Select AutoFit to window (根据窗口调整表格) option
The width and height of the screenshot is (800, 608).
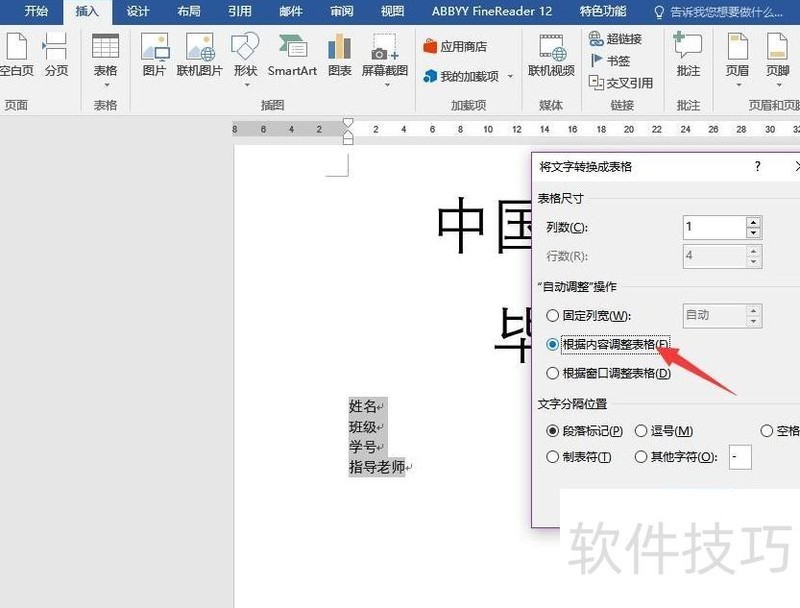click(x=553, y=373)
